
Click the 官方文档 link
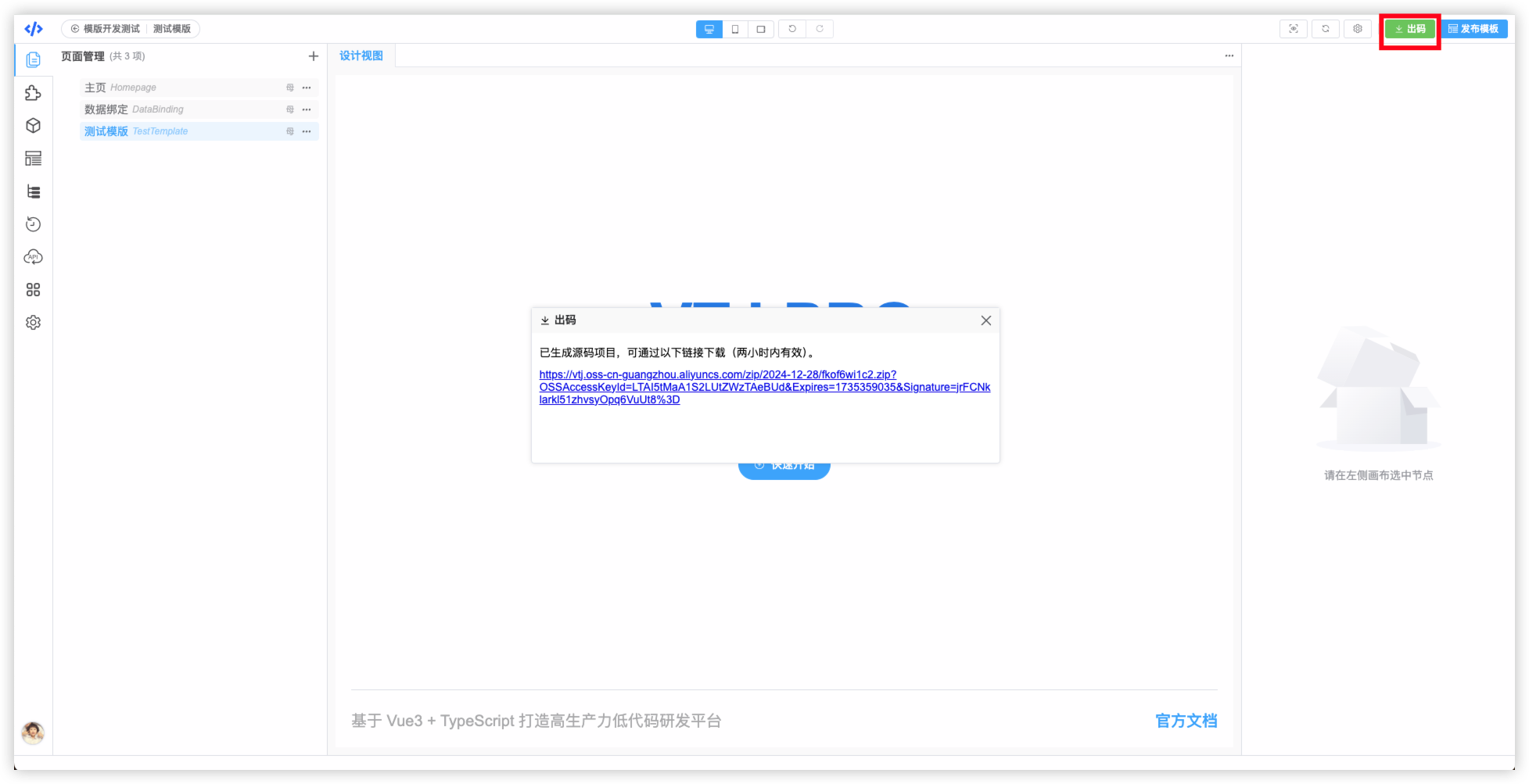pos(1186,721)
